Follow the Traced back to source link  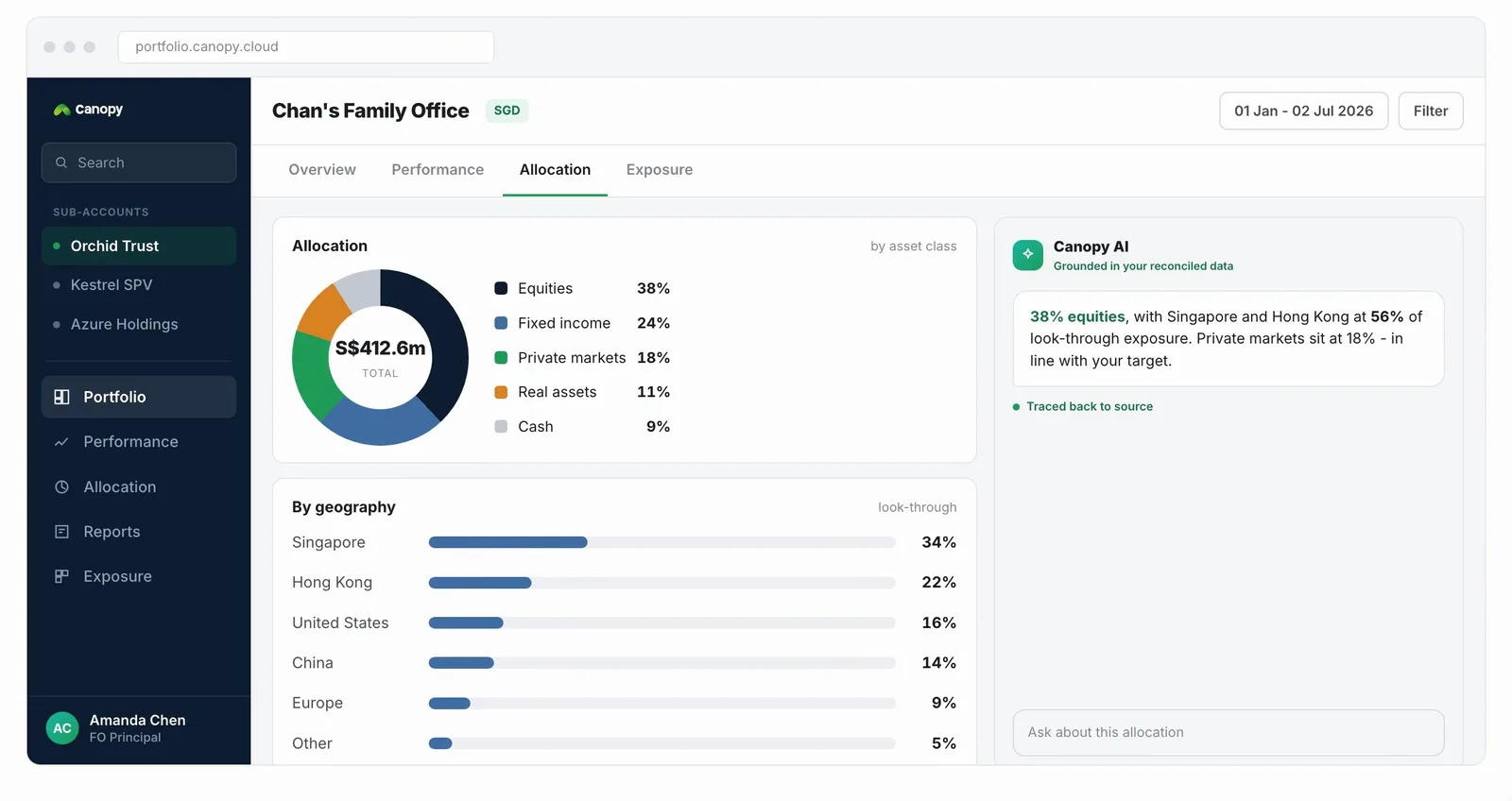[x=1090, y=406]
